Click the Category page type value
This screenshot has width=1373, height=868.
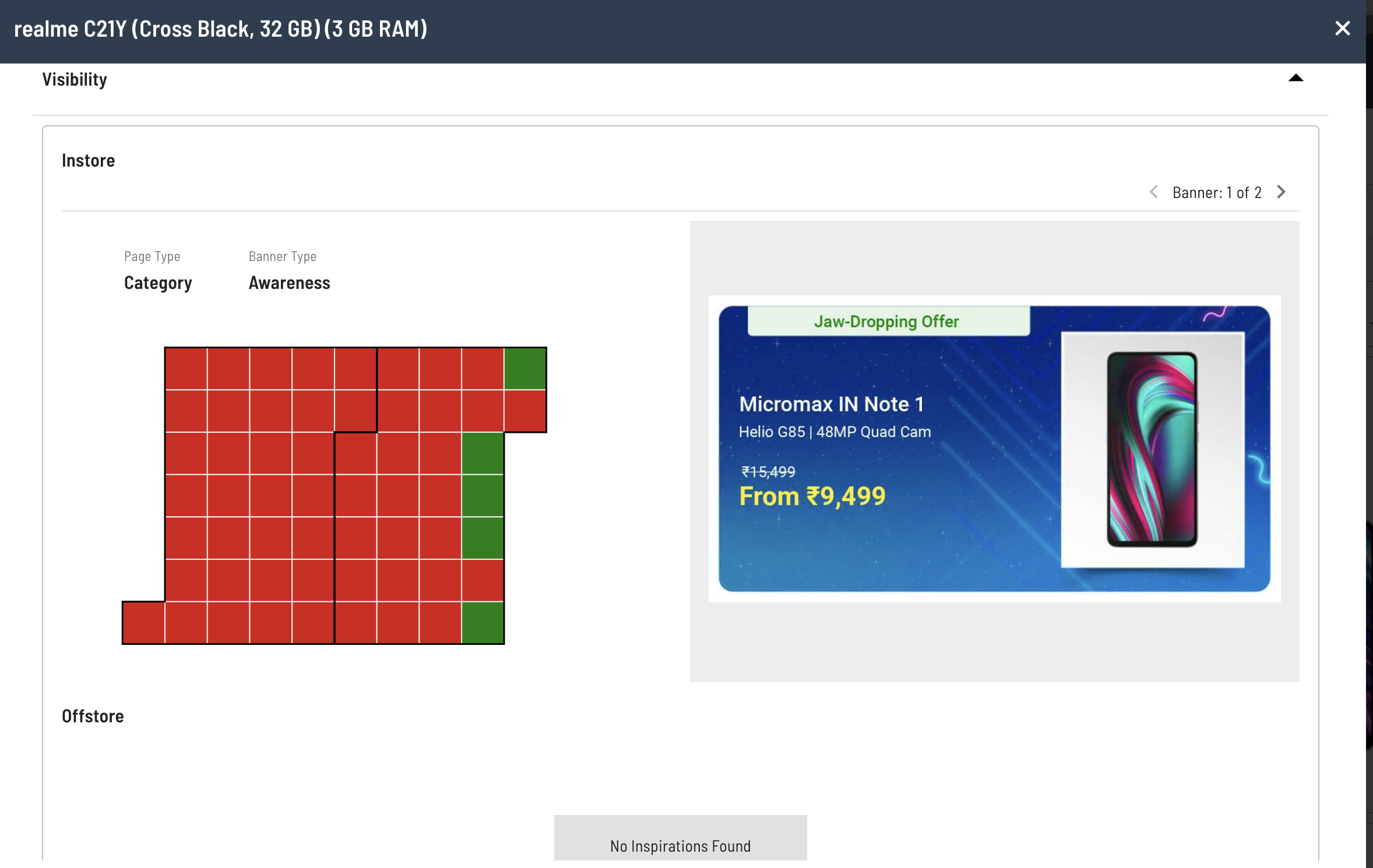[x=158, y=283]
